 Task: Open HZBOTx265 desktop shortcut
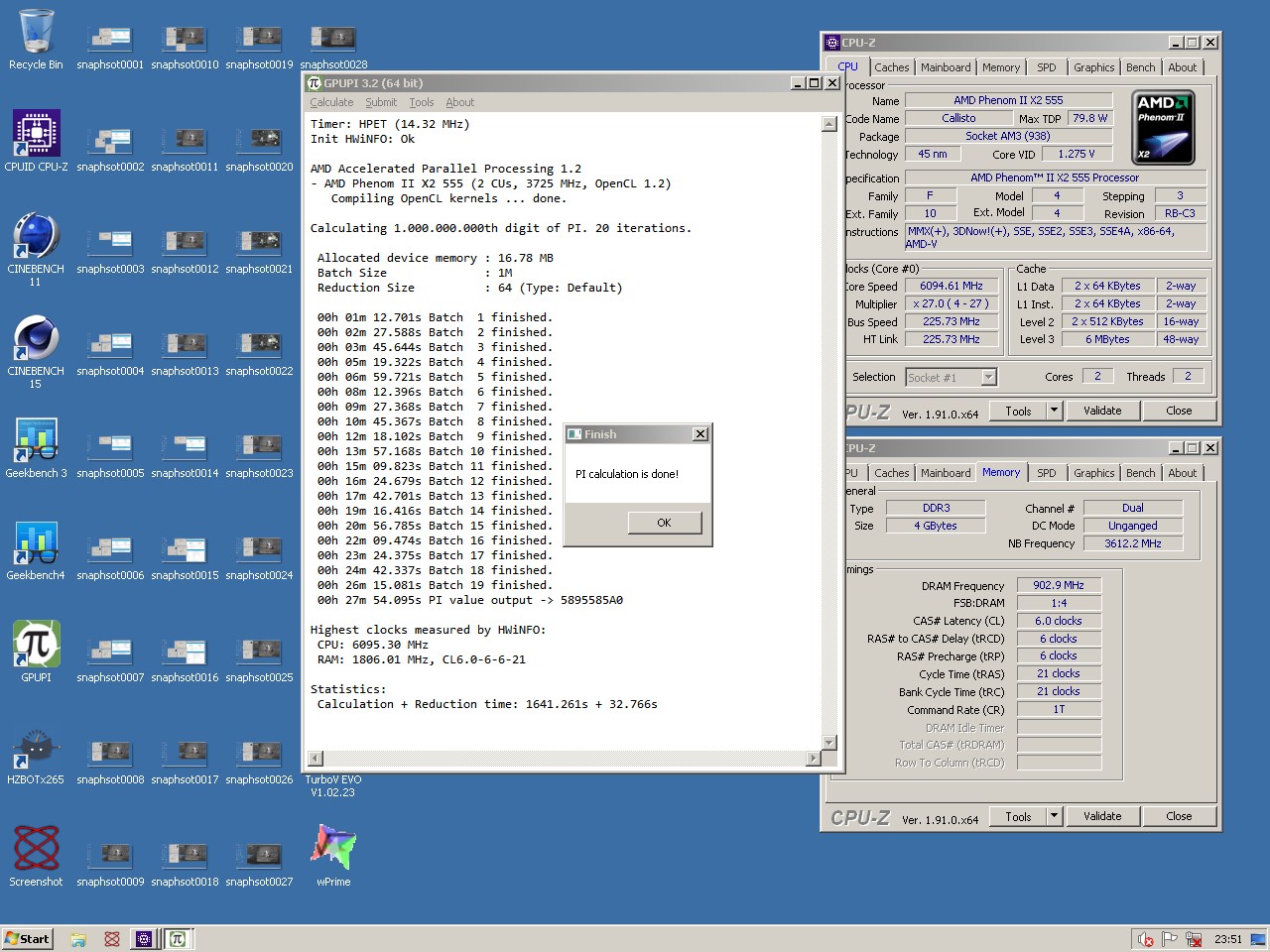point(36,755)
